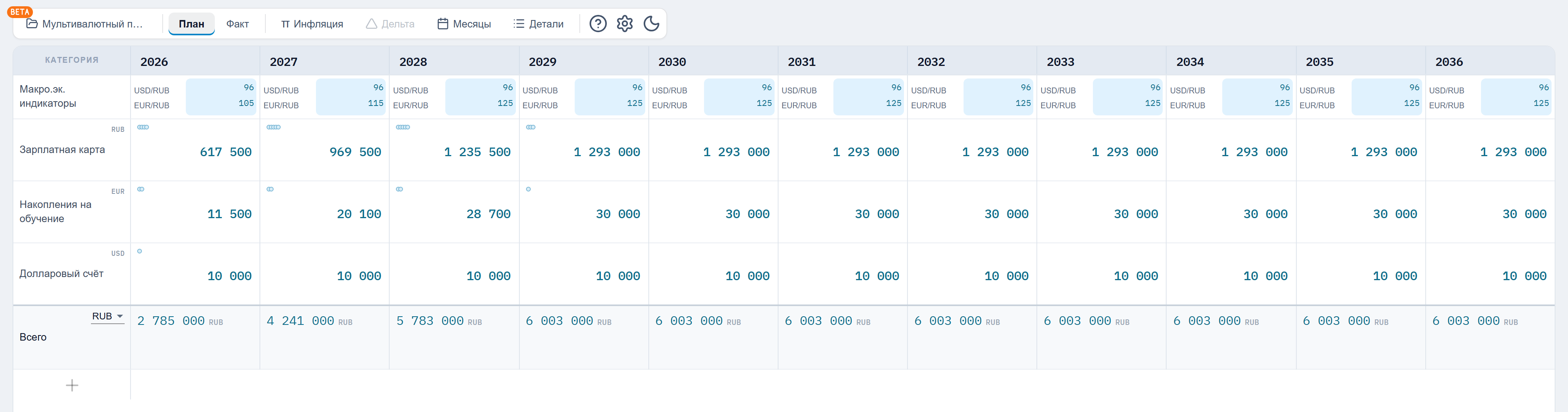This screenshot has width=1568, height=412.
Task: Open settings gear icon
Action: (624, 24)
